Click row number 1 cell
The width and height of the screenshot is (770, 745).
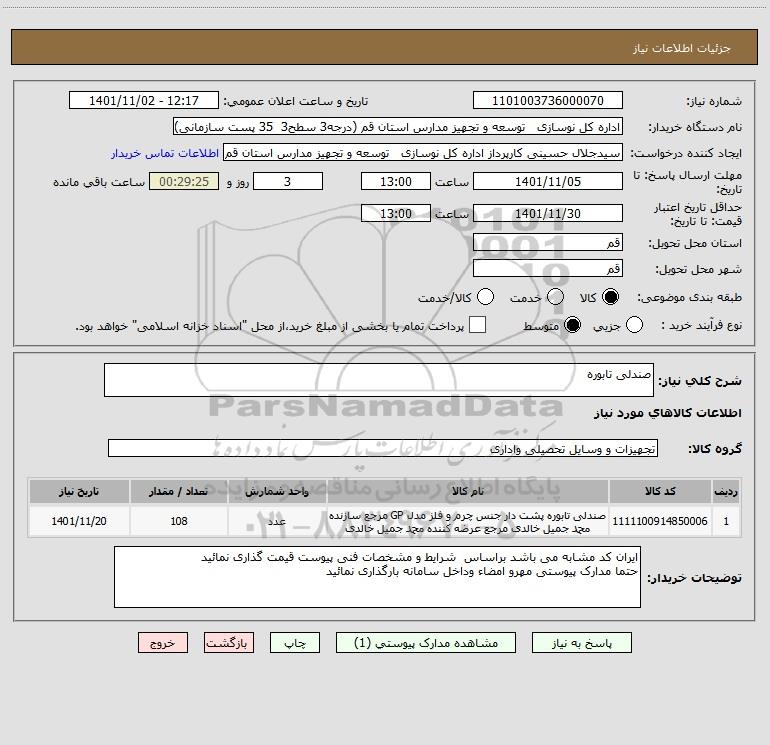tap(726, 521)
